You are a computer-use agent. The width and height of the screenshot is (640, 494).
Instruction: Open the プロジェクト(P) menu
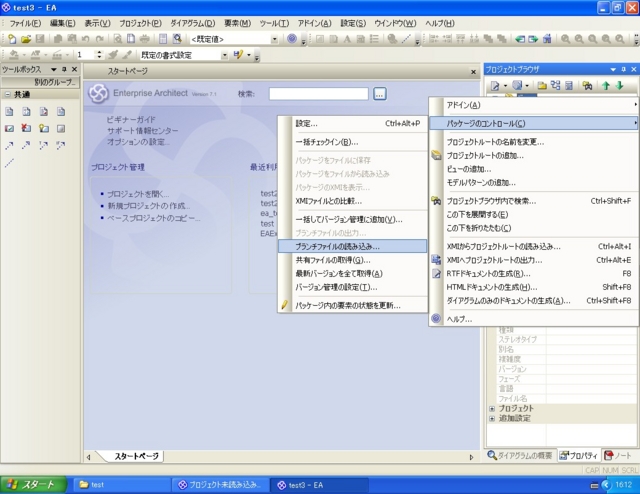click(x=140, y=23)
